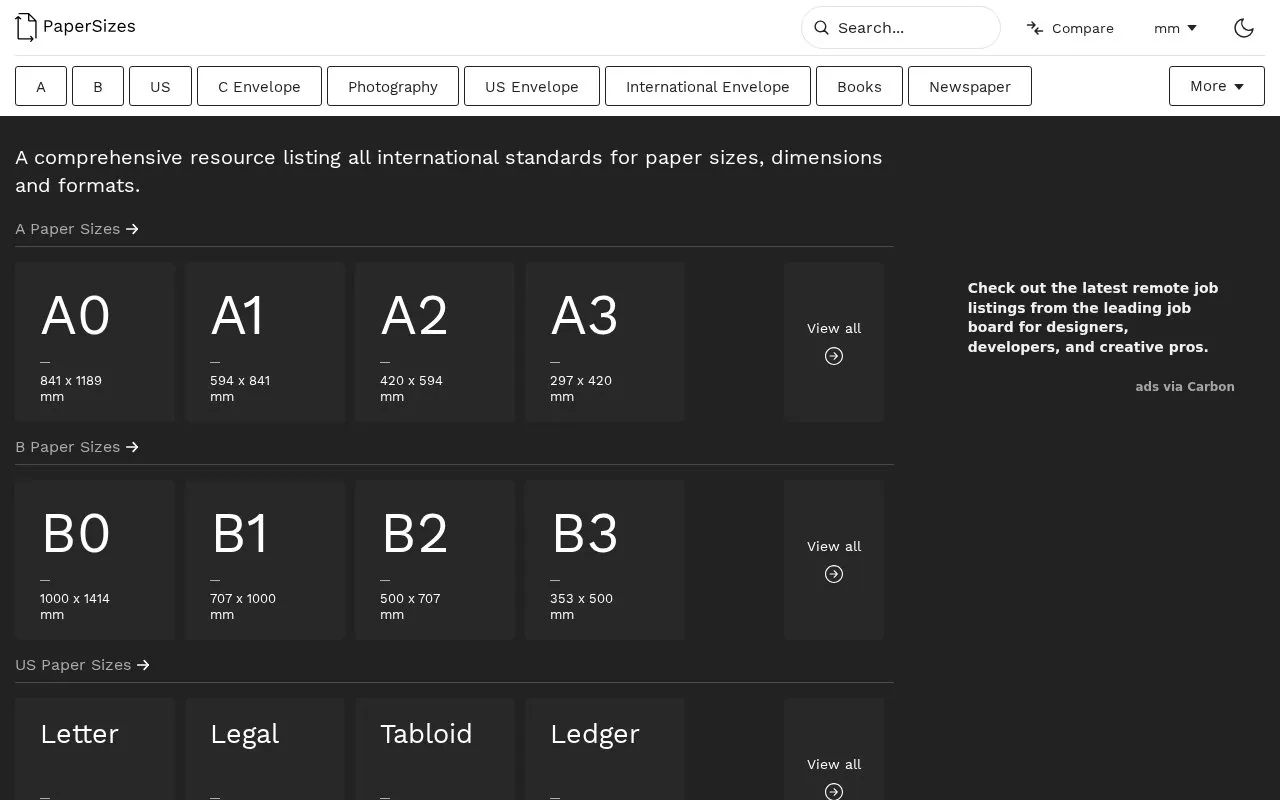Image resolution: width=1280 pixels, height=800 pixels.
Task: Click the search magnifier icon
Action: tap(821, 28)
